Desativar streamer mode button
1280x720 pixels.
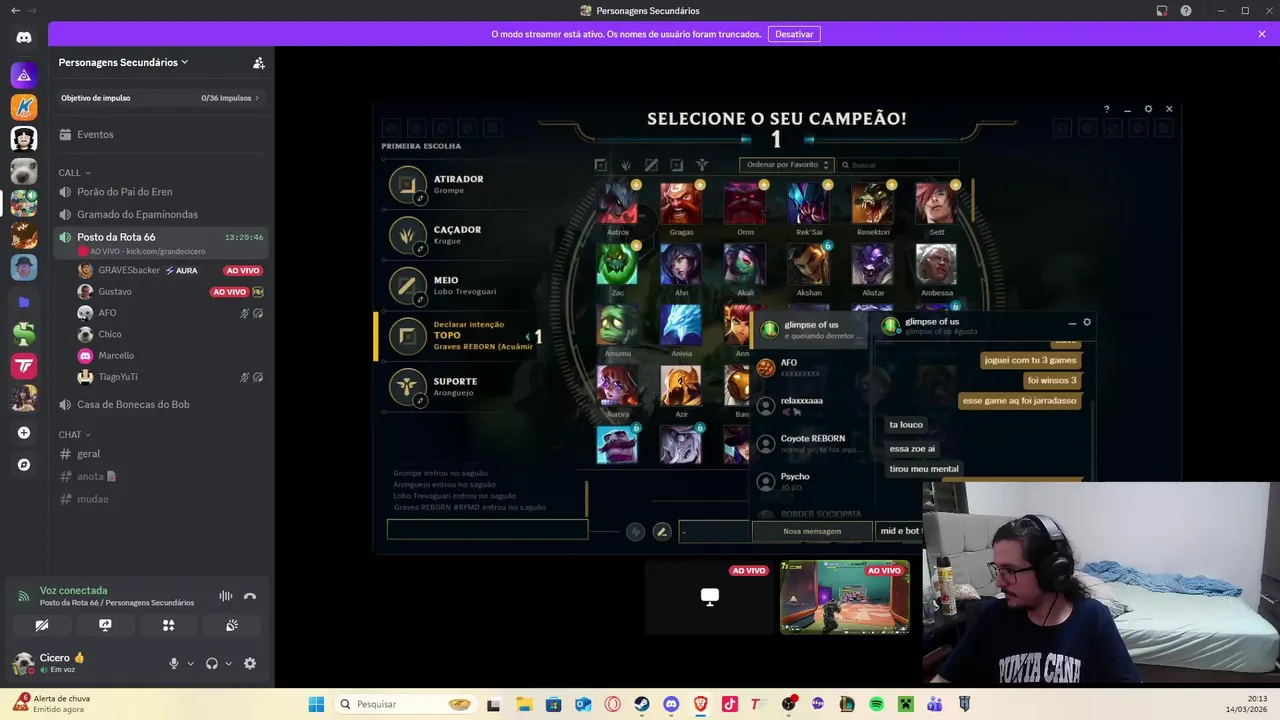pyautogui.click(x=794, y=34)
